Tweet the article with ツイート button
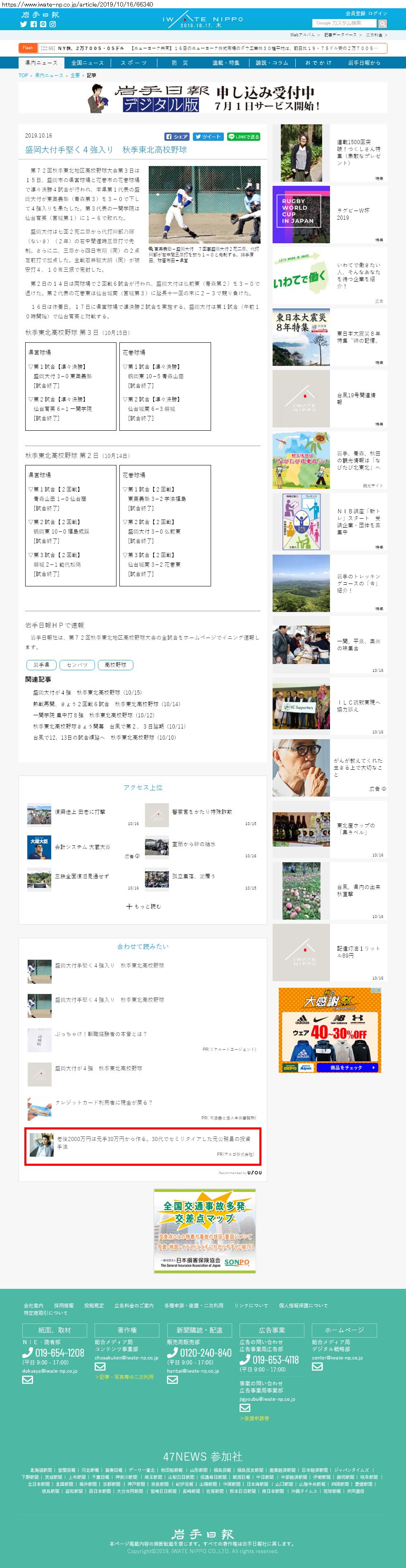Screen dimensions: 406x1568 pos(208,137)
